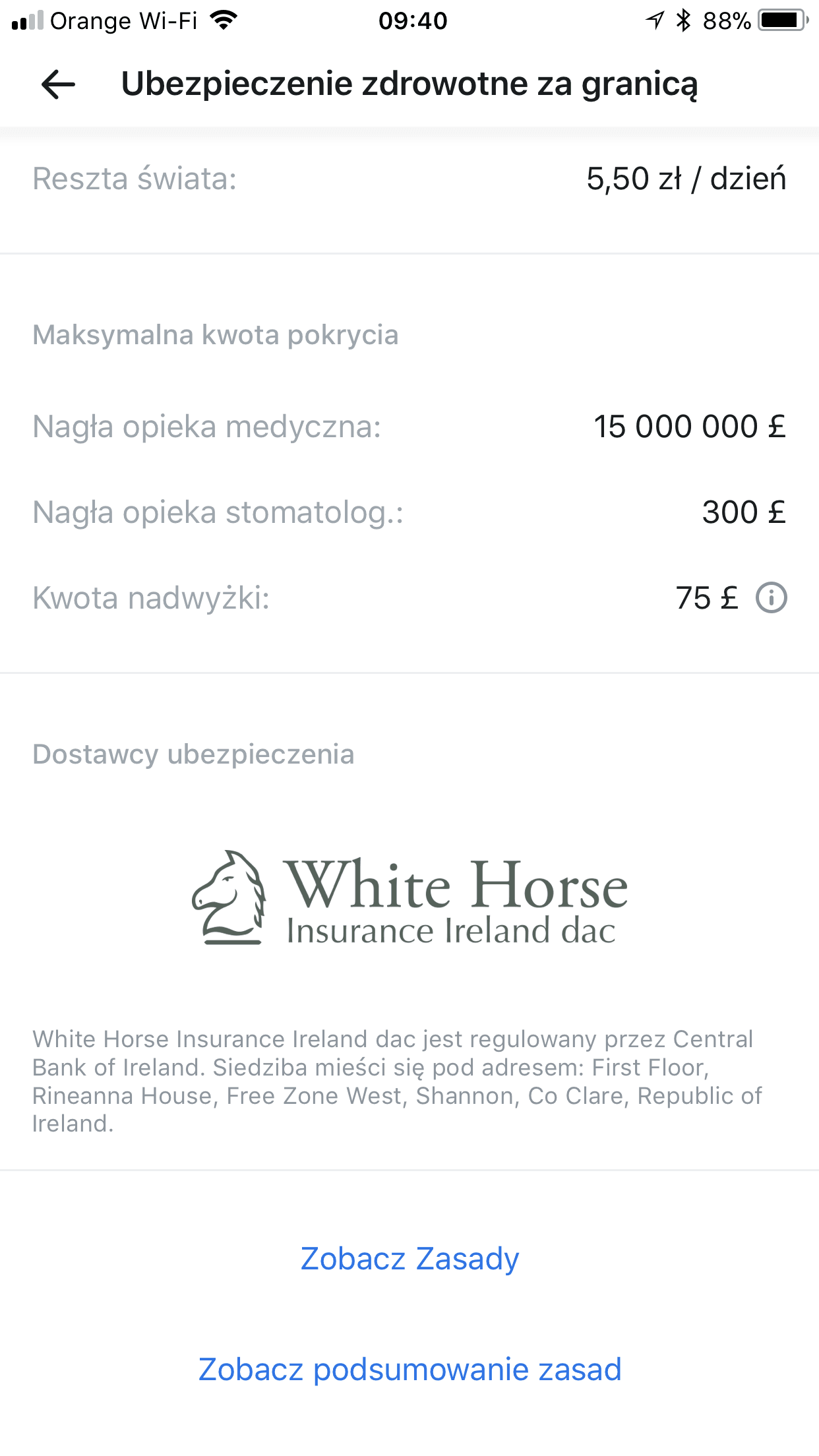
Task: Tap the location services arrow icon
Action: click(x=654, y=20)
